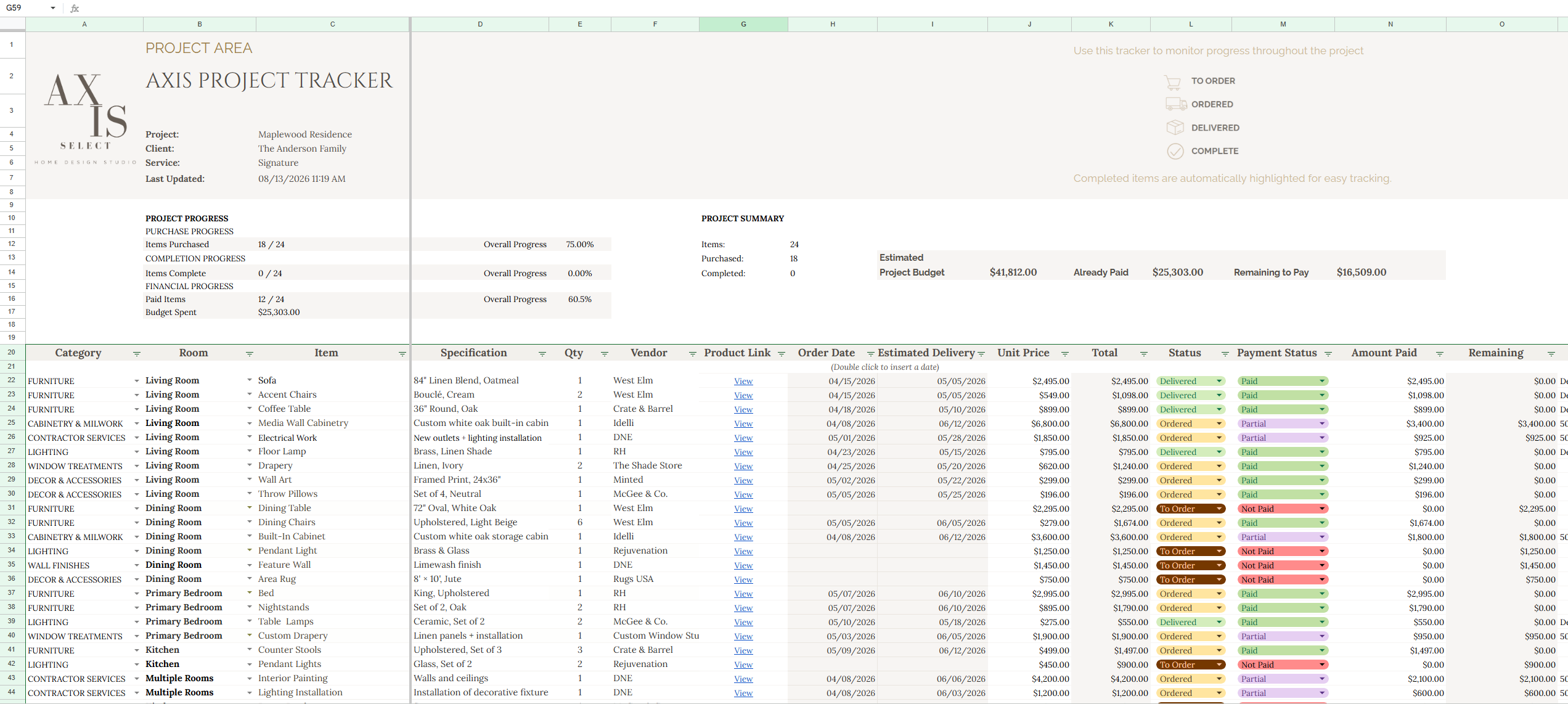Click the formula bar input

pyautogui.click(x=826, y=8)
